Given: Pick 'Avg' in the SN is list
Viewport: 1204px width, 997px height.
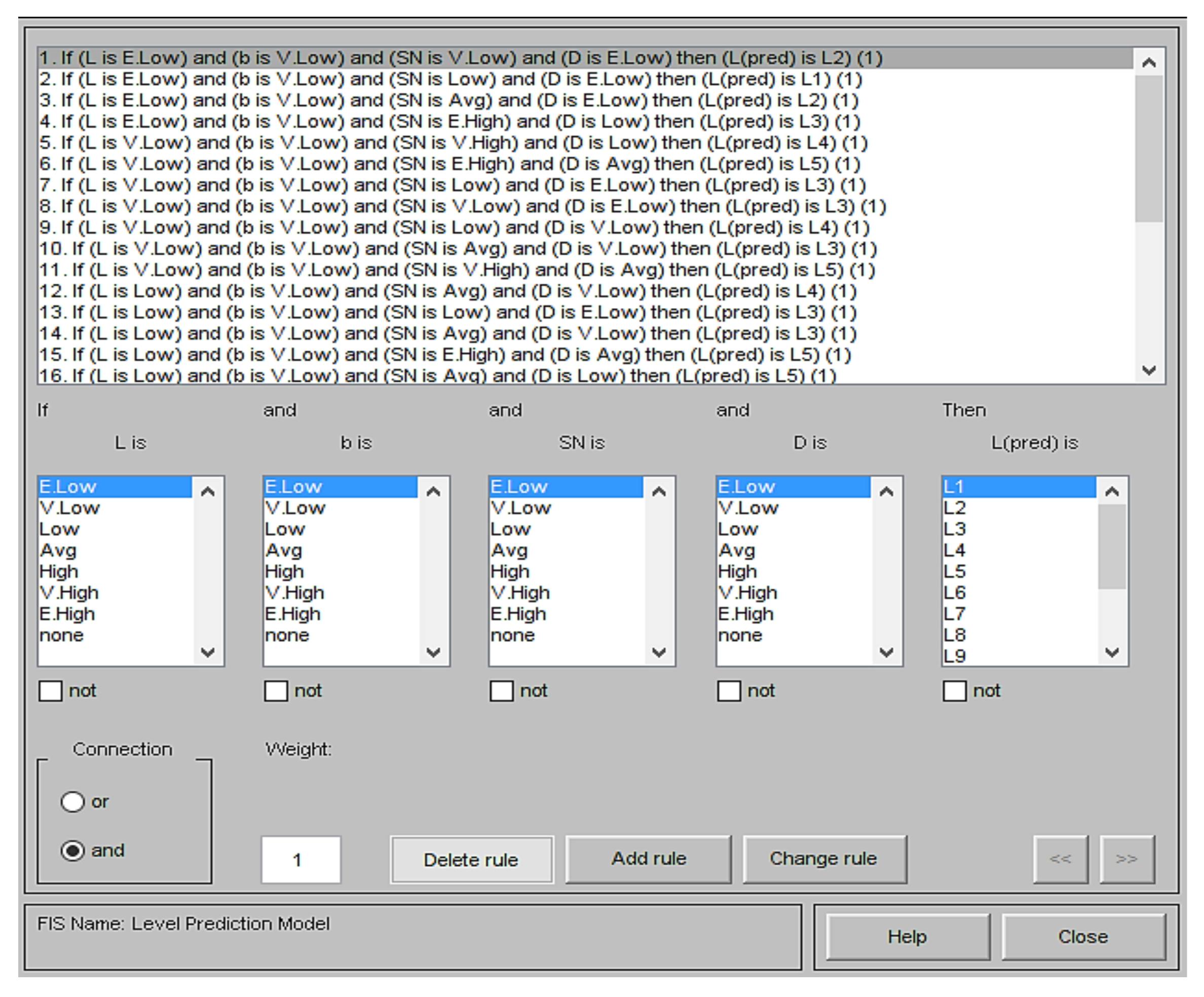Looking at the screenshot, I should point(509,550).
